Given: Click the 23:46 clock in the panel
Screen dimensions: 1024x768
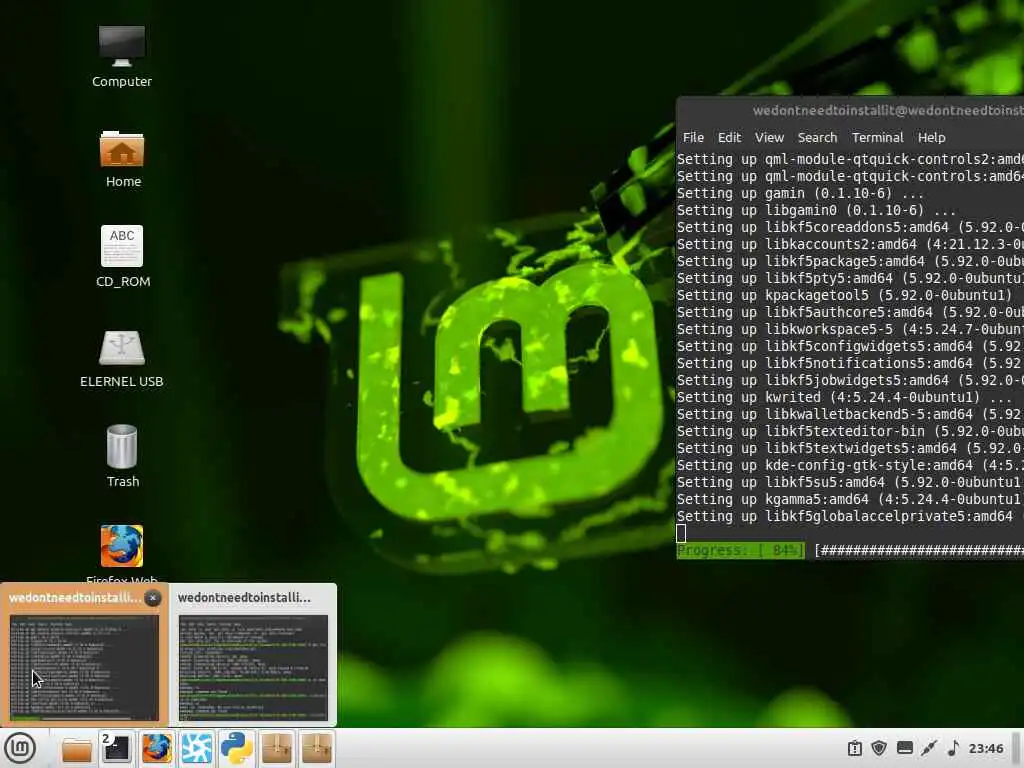Looking at the screenshot, I should click(x=985, y=748).
